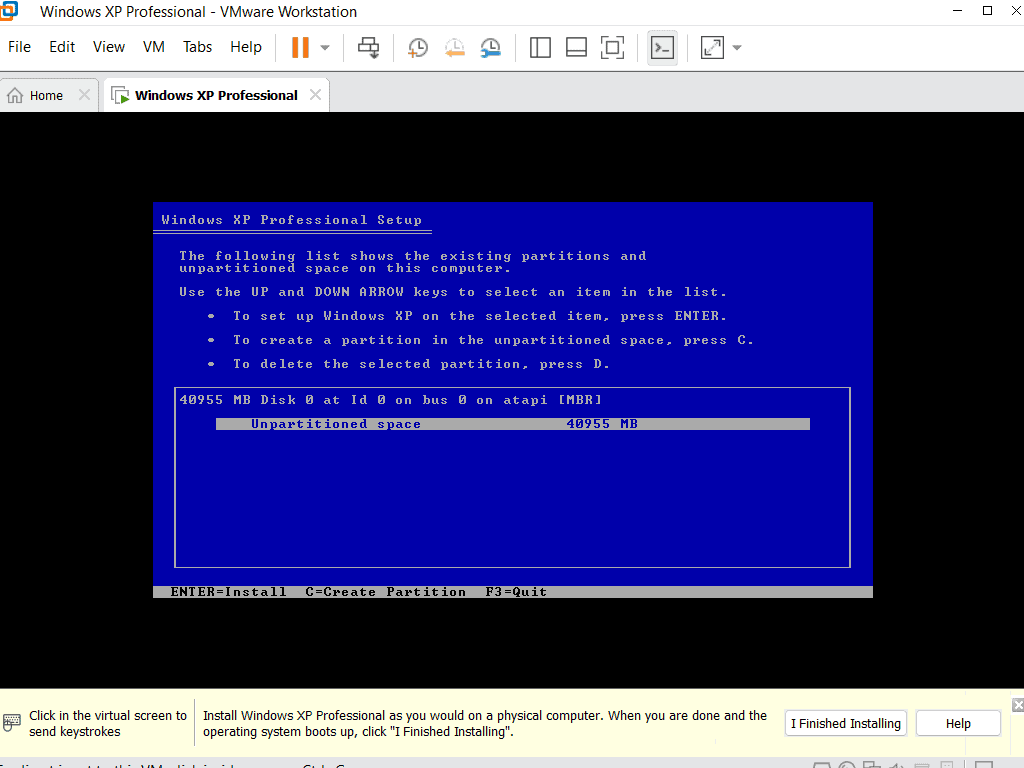The image size is (1024, 768).
Task: Toggle the thumbnail bar view icon
Action: 576,48
